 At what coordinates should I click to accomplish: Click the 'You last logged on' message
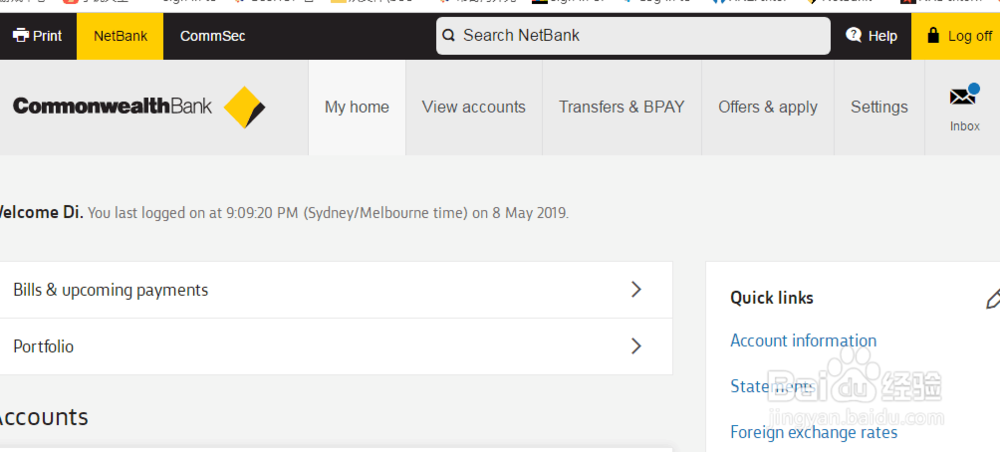tap(328, 213)
